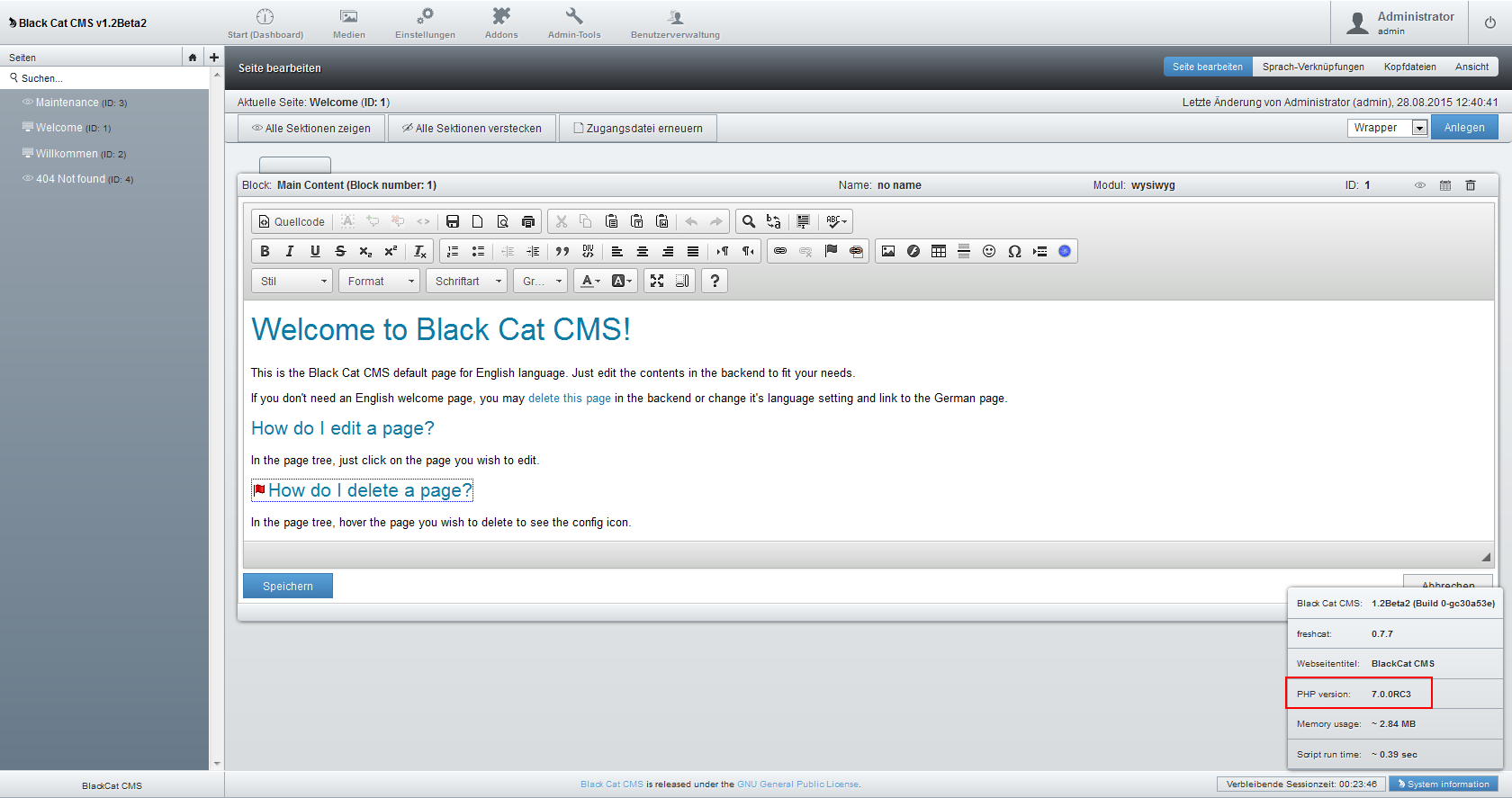Open Start (Dashboard) in top menu
1512x798 pixels.
(x=265, y=23)
